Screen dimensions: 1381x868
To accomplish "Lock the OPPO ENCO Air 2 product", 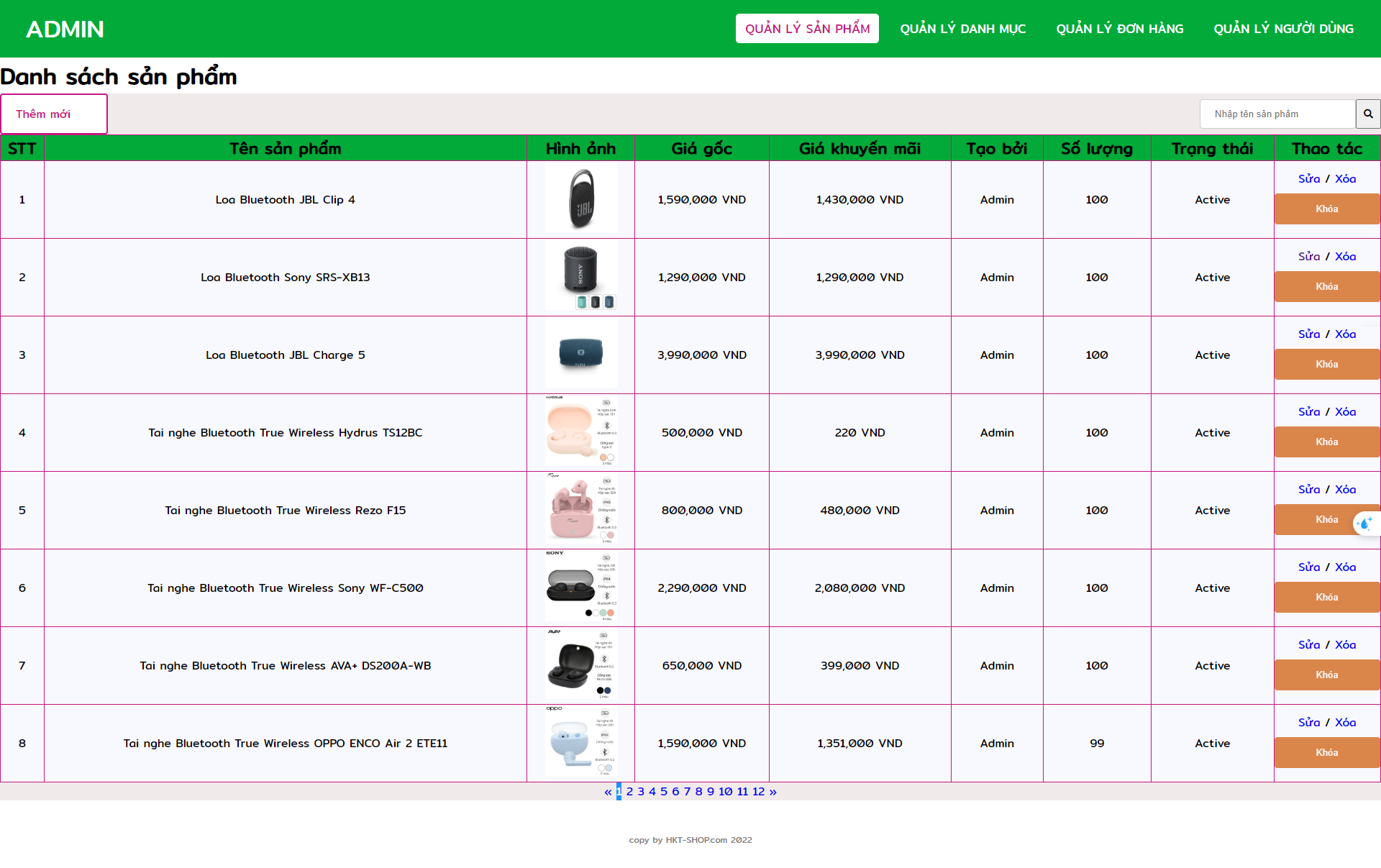I will pos(1327,752).
